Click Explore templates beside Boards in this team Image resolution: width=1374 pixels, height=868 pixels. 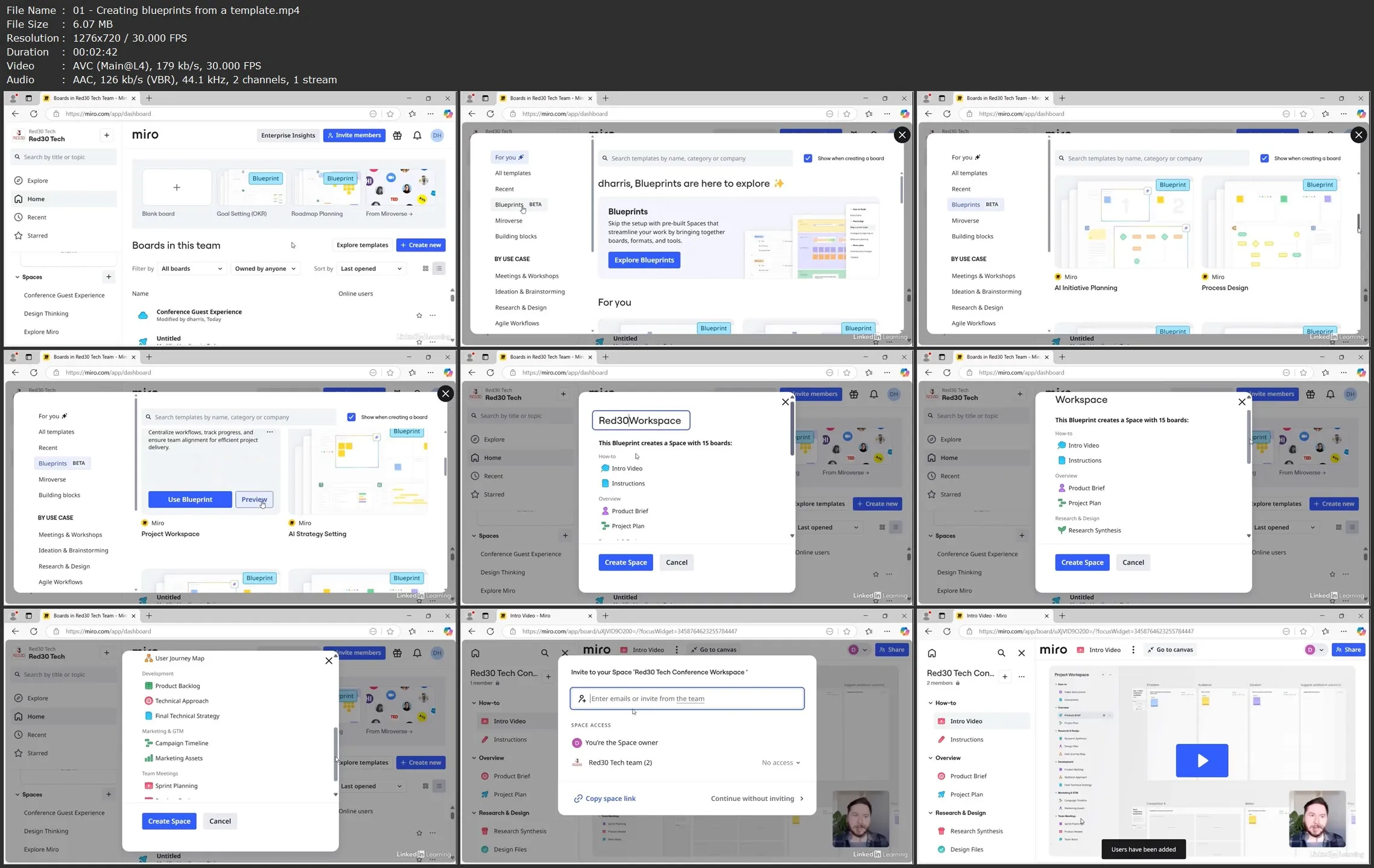(x=362, y=245)
